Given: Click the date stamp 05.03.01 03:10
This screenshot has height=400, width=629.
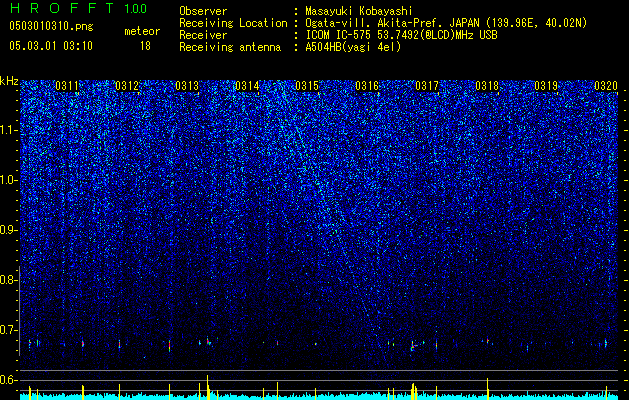Looking at the screenshot, I should tap(51, 46).
